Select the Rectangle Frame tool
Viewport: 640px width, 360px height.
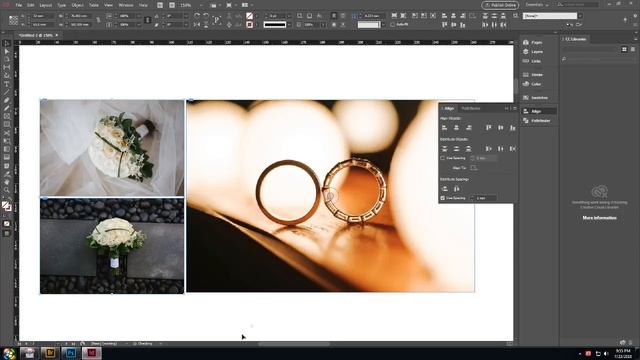coord(7,117)
